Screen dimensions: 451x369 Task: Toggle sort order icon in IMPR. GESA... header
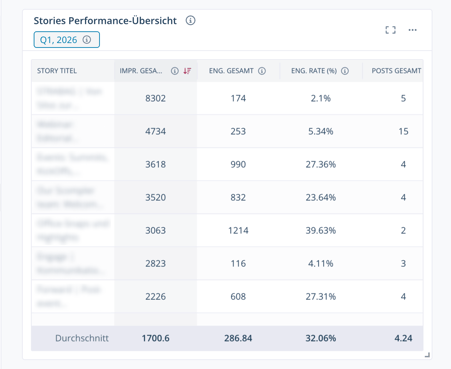coord(187,71)
